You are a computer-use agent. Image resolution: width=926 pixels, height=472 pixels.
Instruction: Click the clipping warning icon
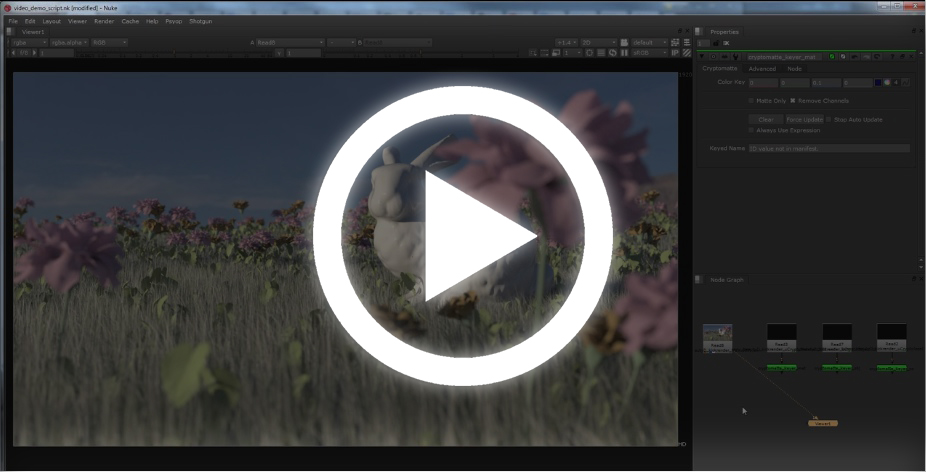coord(589,53)
